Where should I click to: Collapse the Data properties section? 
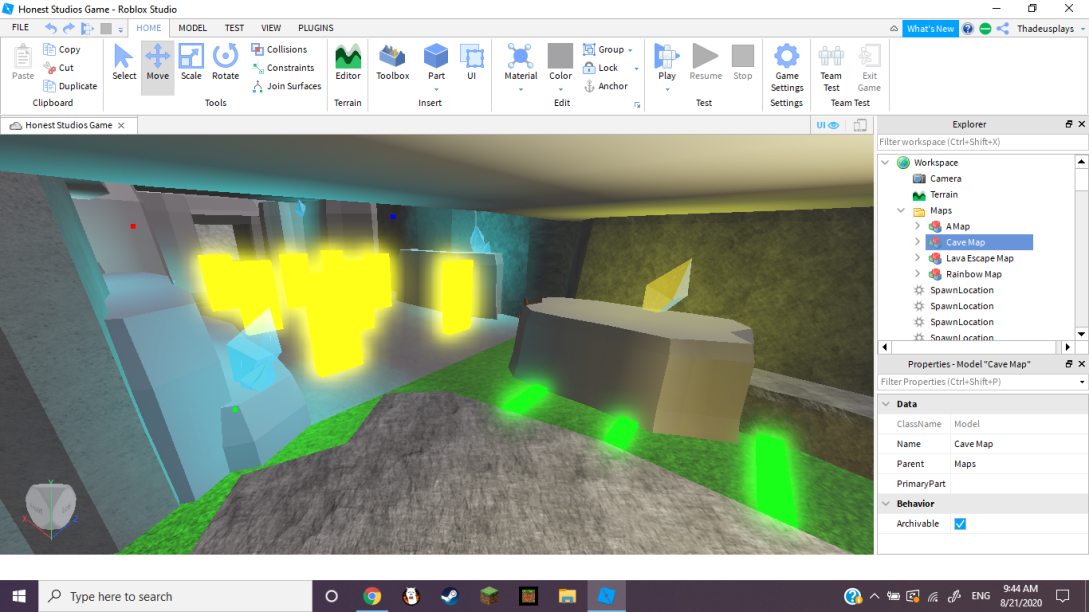886,404
